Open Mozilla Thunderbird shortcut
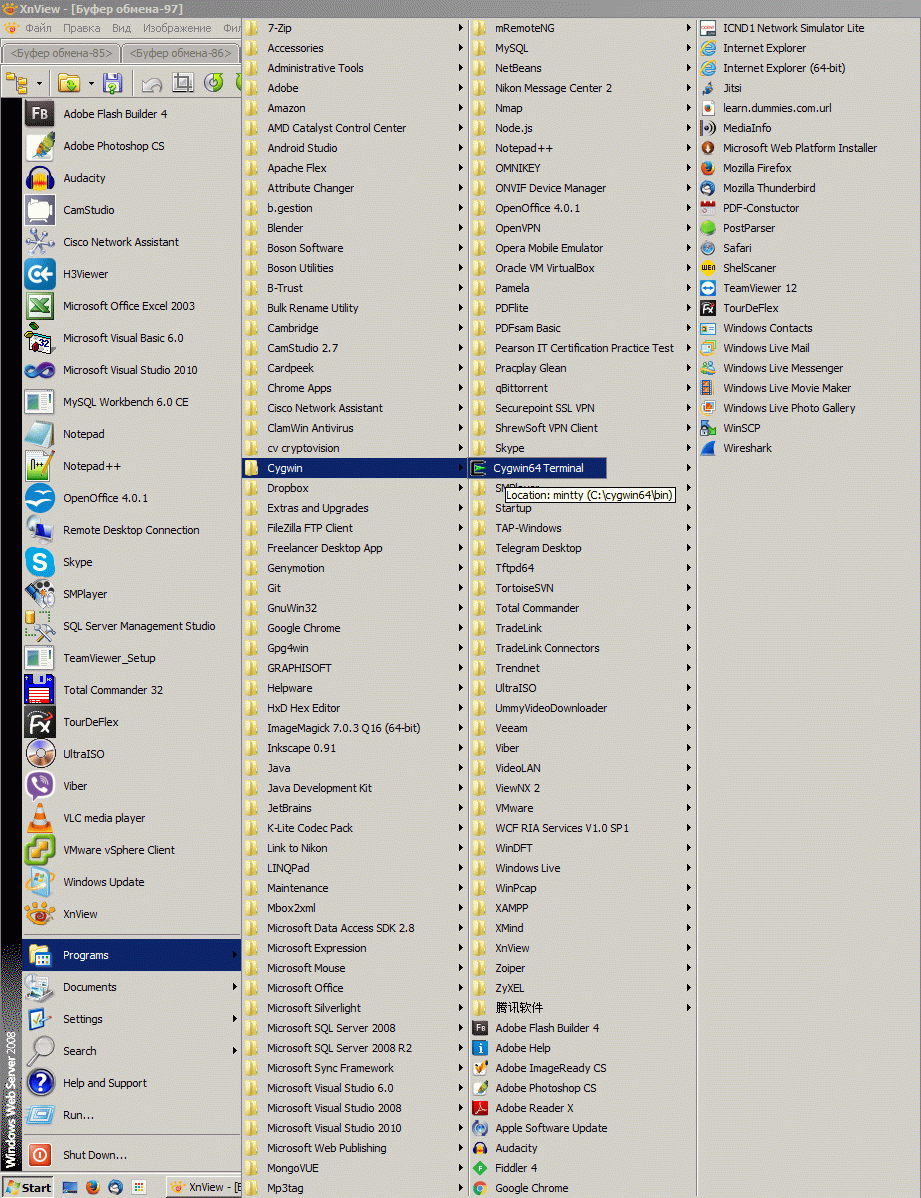The width and height of the screenshot is (921, 1198). 808,188
